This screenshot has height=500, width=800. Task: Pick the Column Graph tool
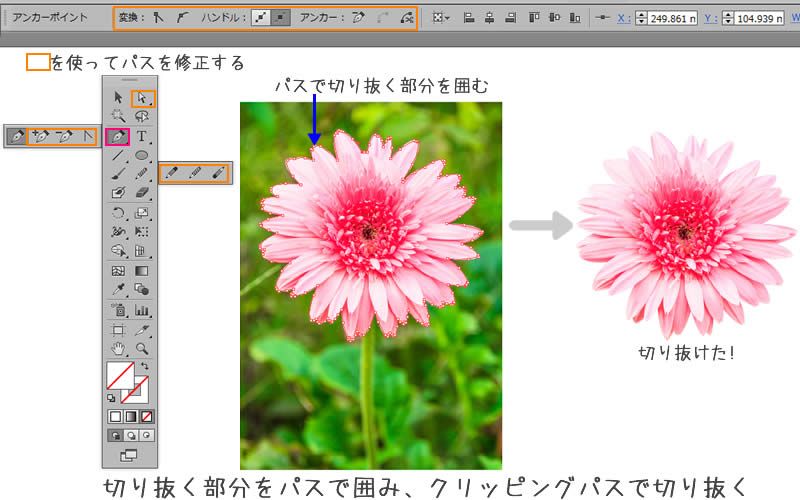pos(142,310)
